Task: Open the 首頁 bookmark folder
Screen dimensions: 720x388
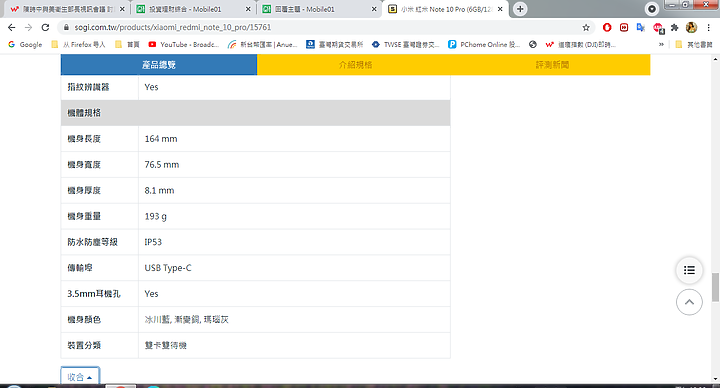Action: 127,45
